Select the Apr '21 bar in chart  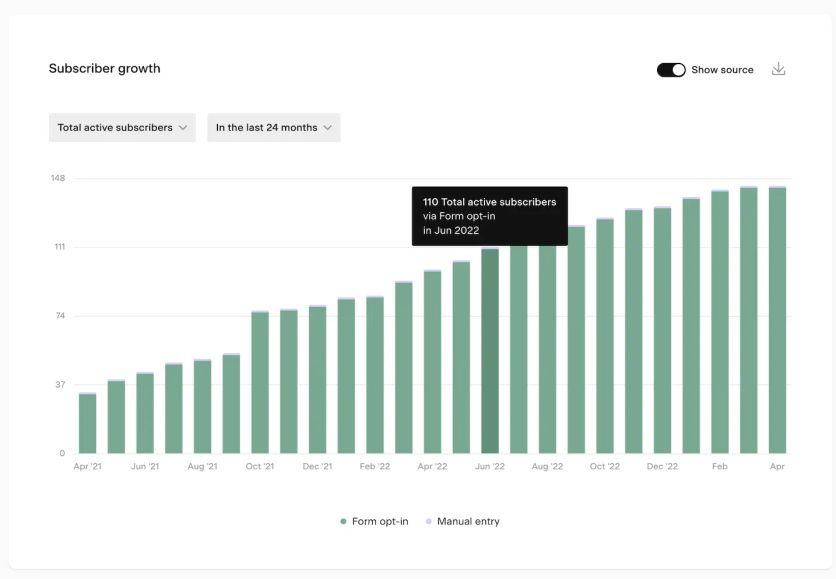[x=87, y=423]
